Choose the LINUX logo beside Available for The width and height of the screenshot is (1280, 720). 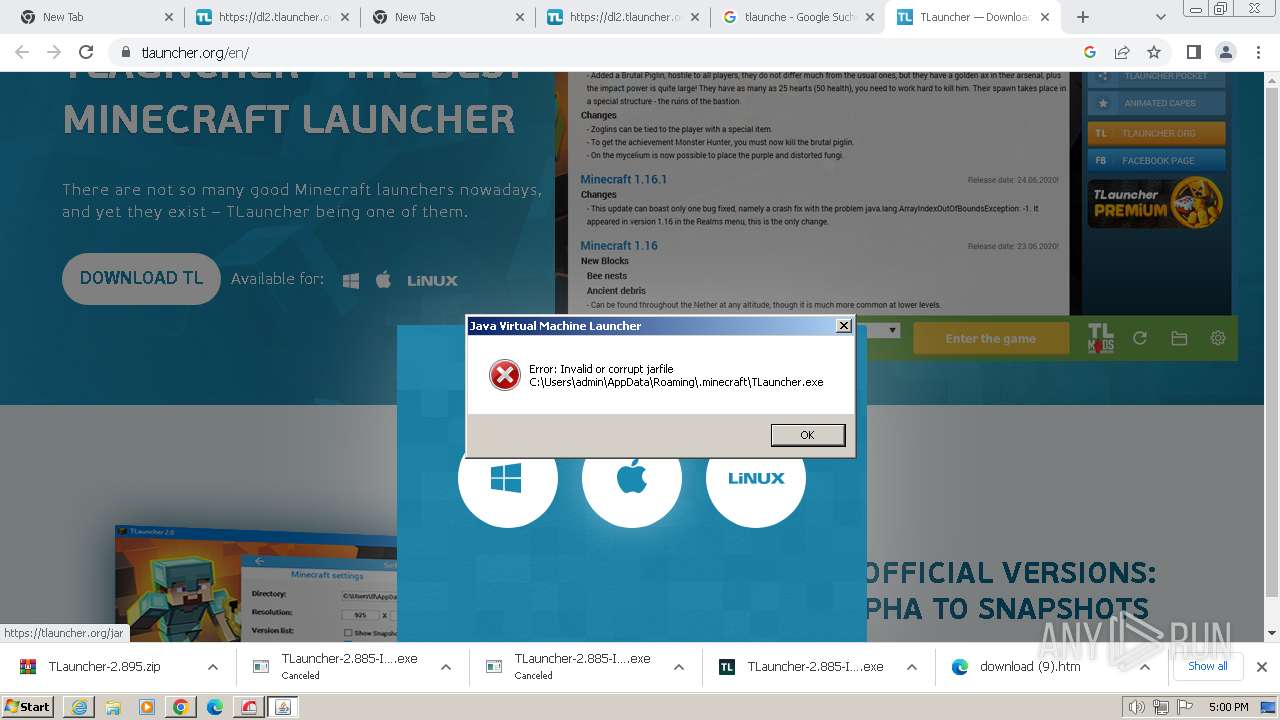[x=432, y=281]
